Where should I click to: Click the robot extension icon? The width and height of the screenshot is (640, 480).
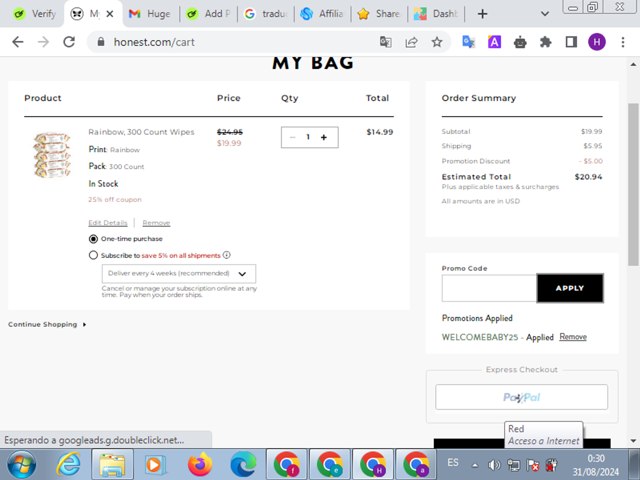pyautogui.click(x=520, y=42)
